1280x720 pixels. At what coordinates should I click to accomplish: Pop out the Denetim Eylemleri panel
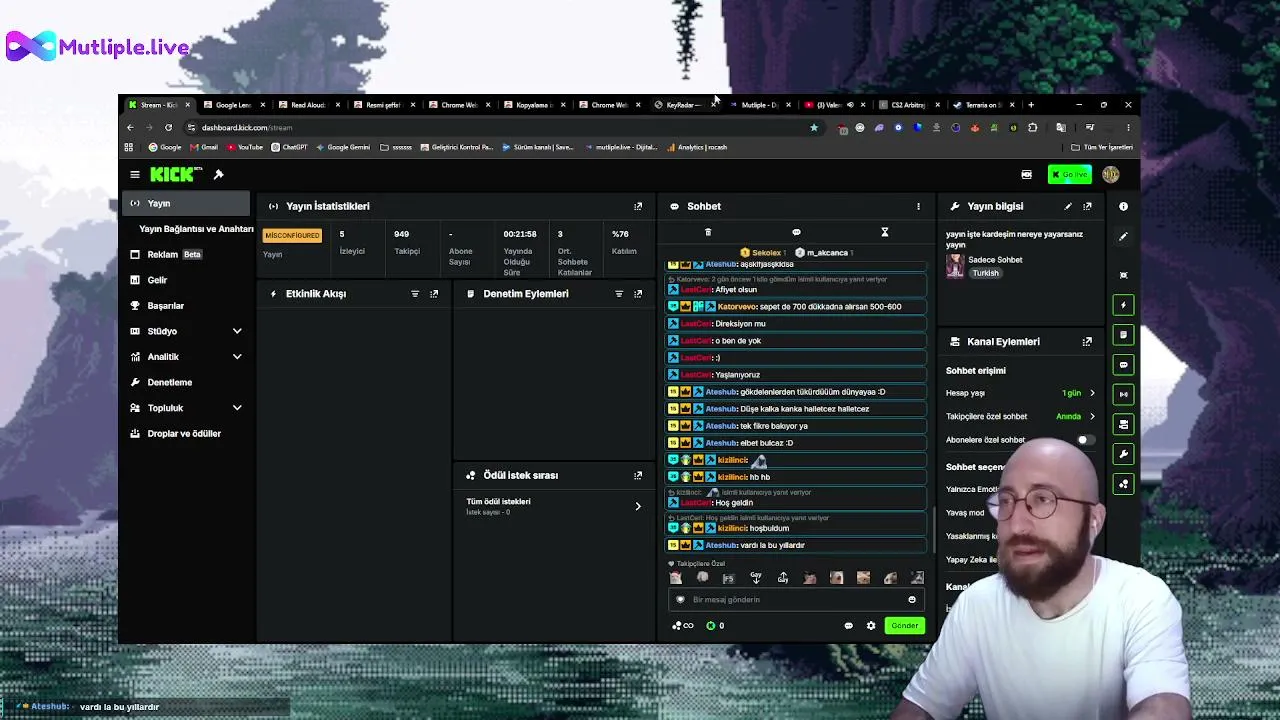pos(638,294)
